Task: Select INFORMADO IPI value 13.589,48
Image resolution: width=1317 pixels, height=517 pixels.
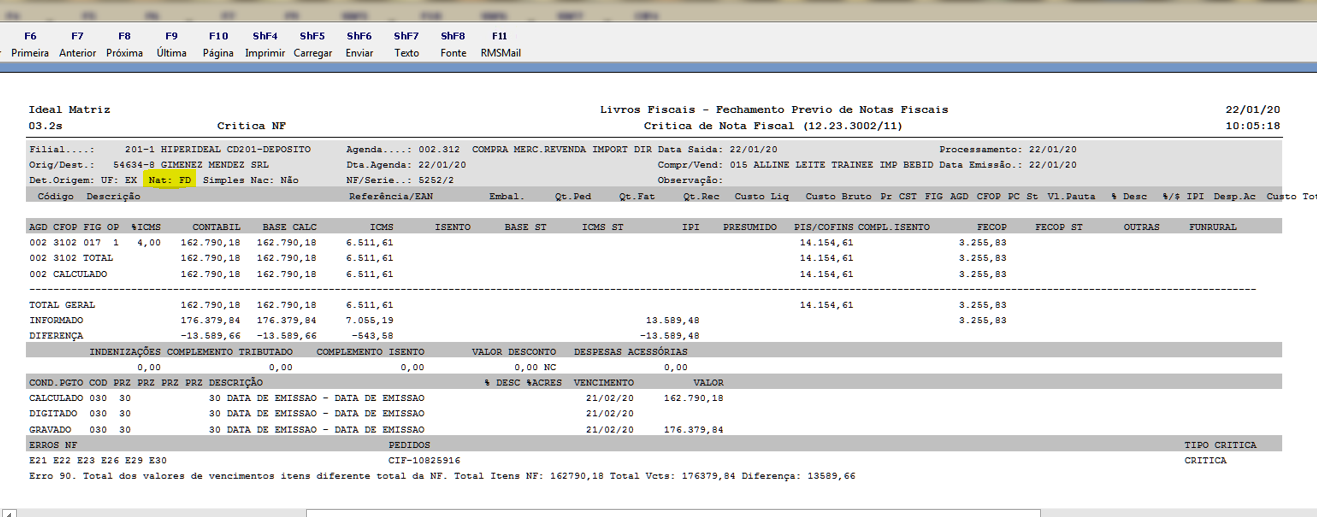Action: [672, 320]
